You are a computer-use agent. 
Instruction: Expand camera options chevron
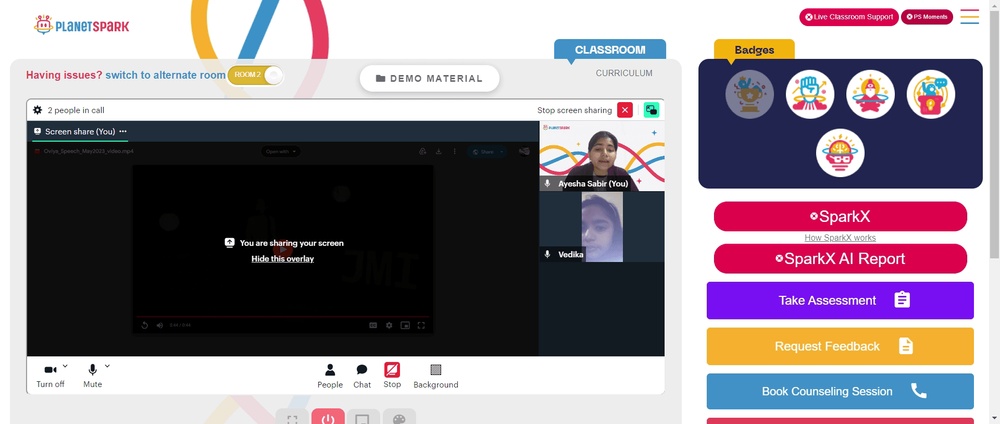click(65, 366)
